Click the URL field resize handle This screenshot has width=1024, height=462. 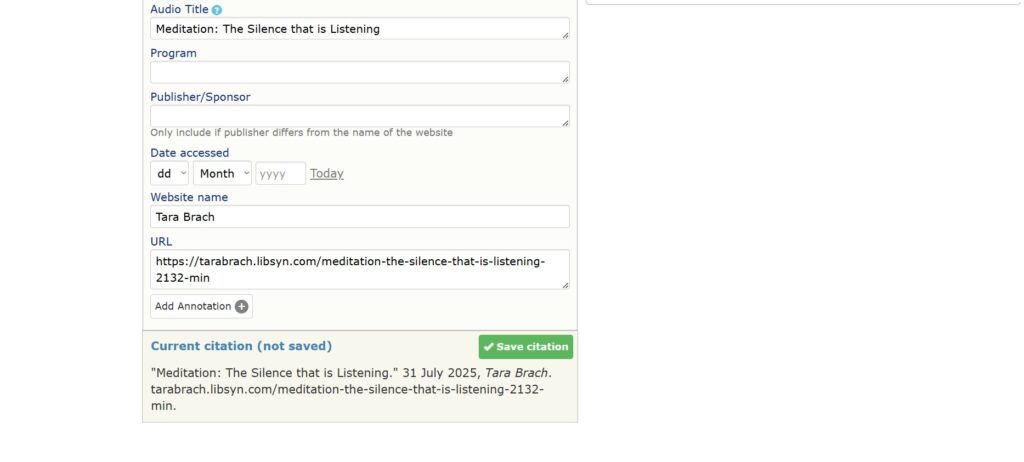(565, 285)
